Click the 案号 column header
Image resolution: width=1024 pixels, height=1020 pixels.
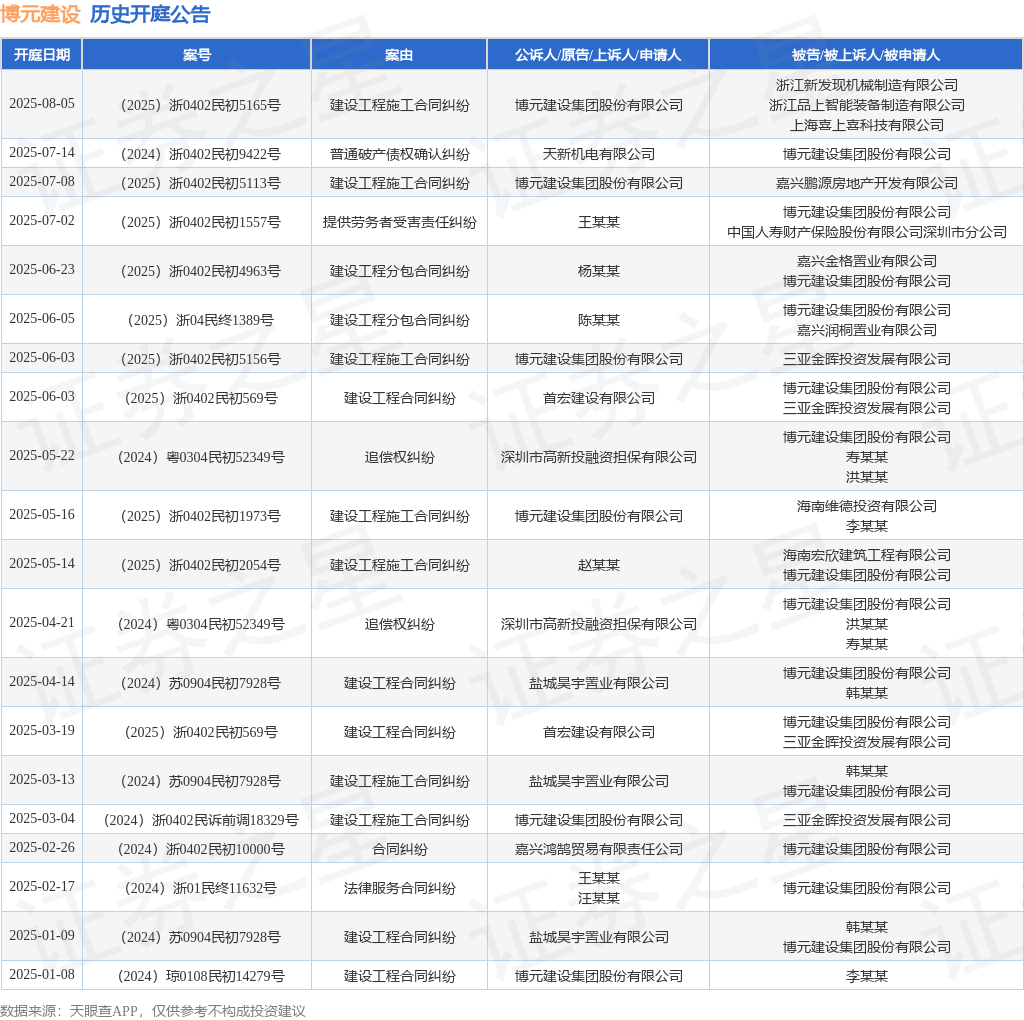point(197,55)
